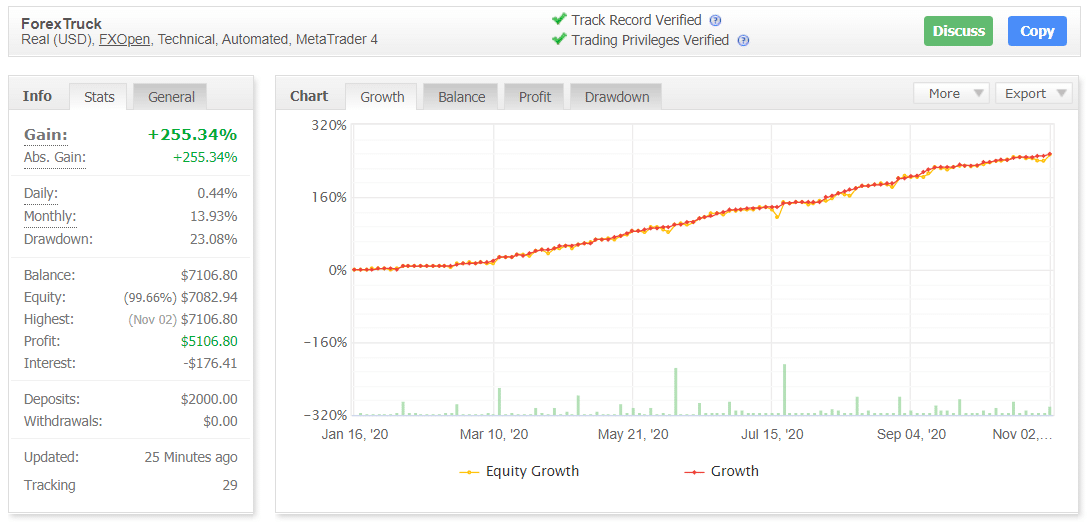Switch to the Stats tab
This screenshot has width=1089, height=525.
coord(99,97)
